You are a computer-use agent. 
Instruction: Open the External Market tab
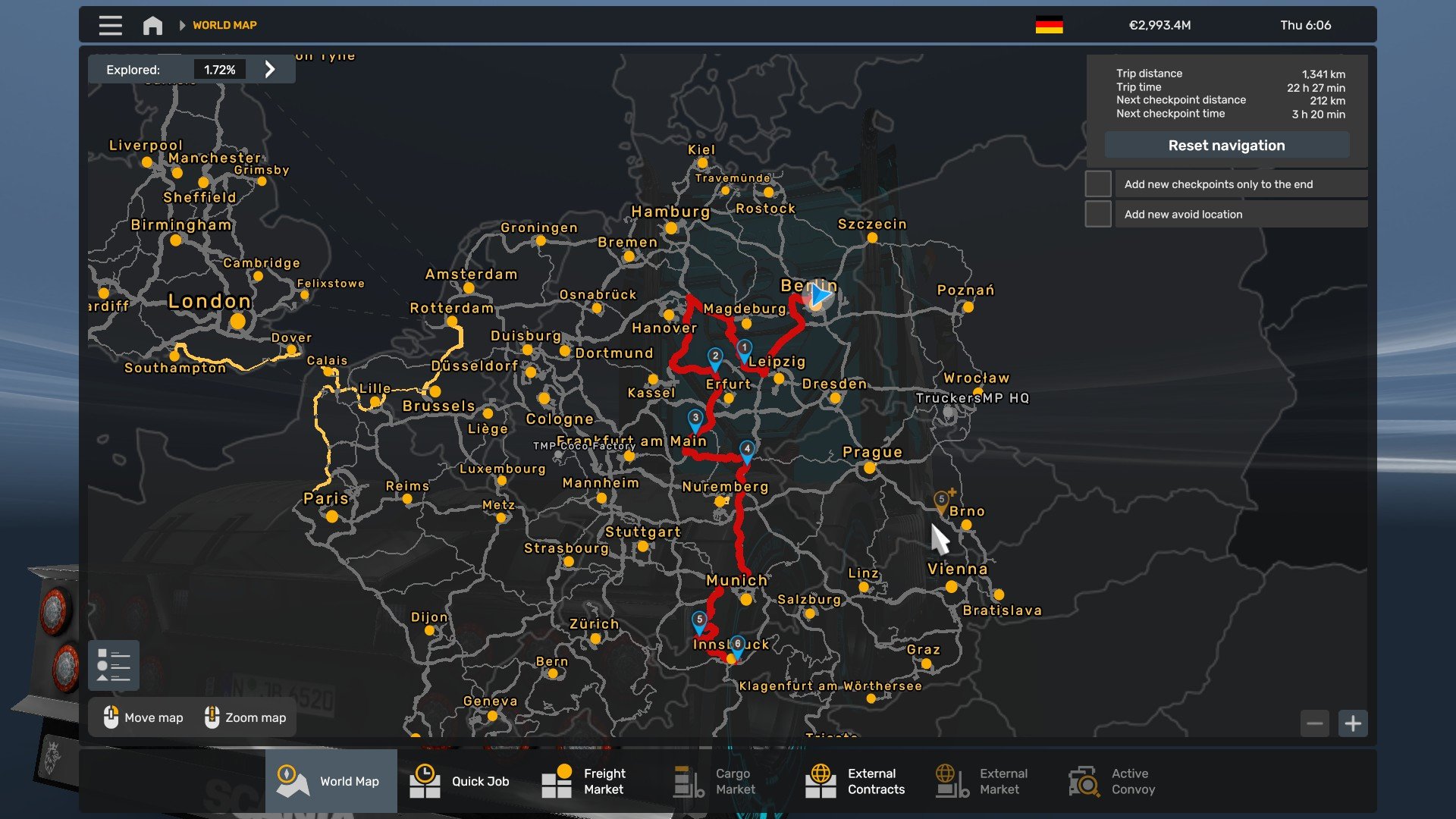[x=991, y=781]
